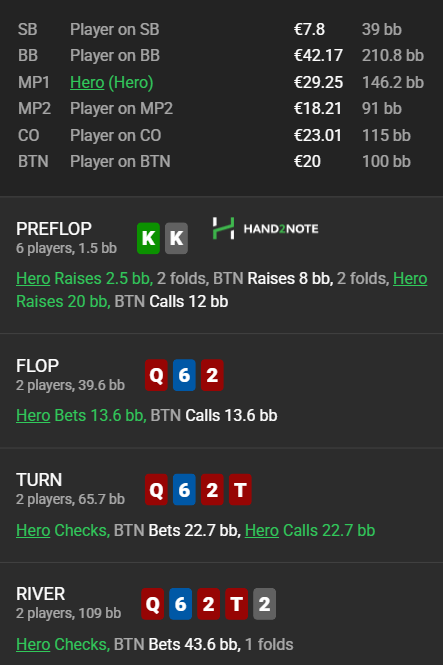Select the Player on BTN row
The width and height of the screenshot is (443, 665).
point(221,162)
